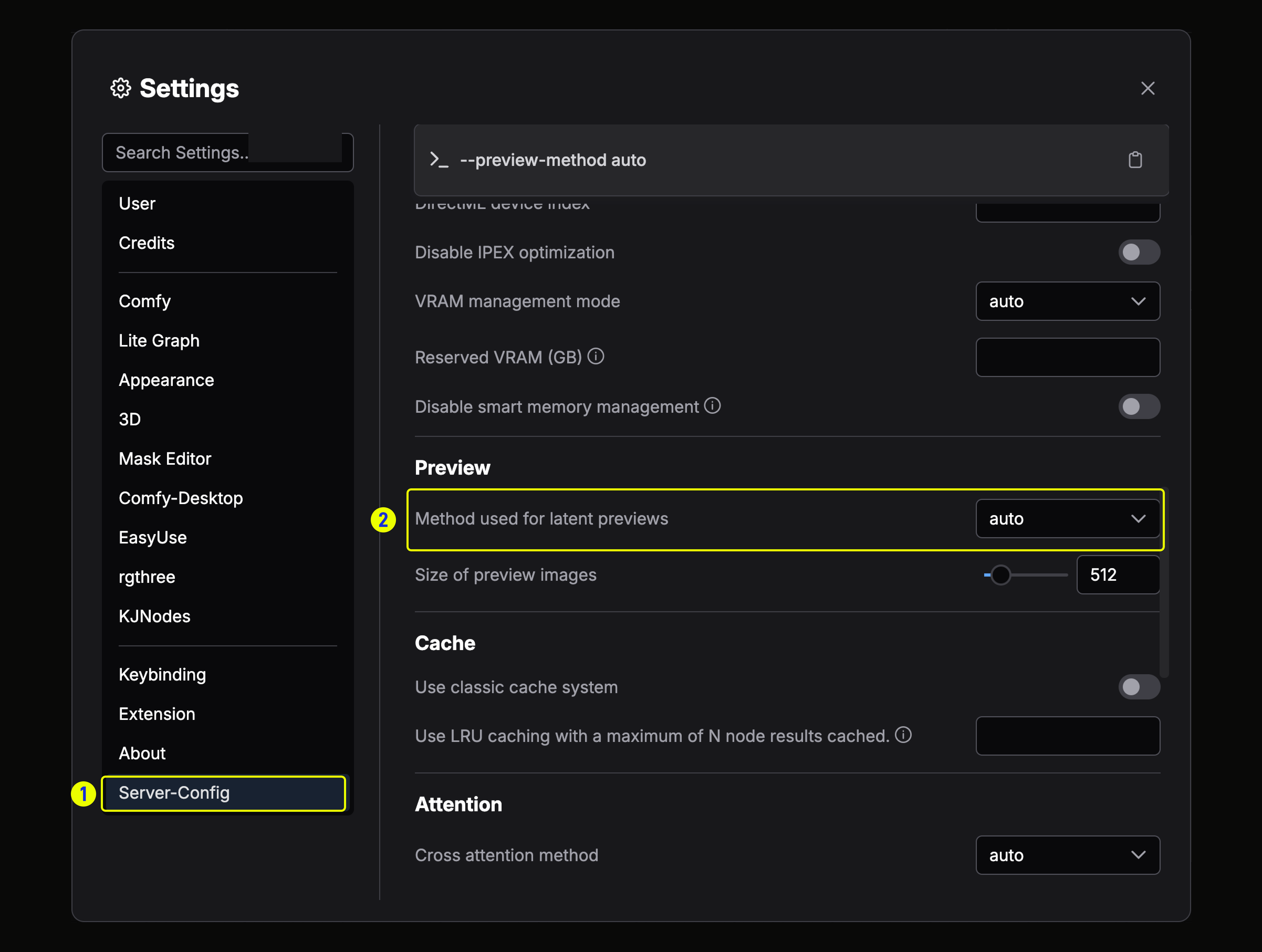This screenshot has height=952, width=1262.
Task: Close the Settings dialog
Action: point(1147,88)
